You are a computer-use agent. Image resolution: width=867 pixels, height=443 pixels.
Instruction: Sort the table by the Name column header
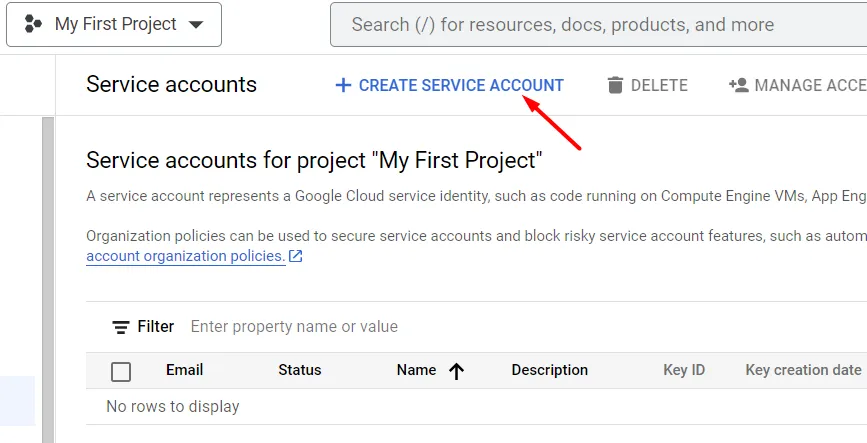coord(416,369)
